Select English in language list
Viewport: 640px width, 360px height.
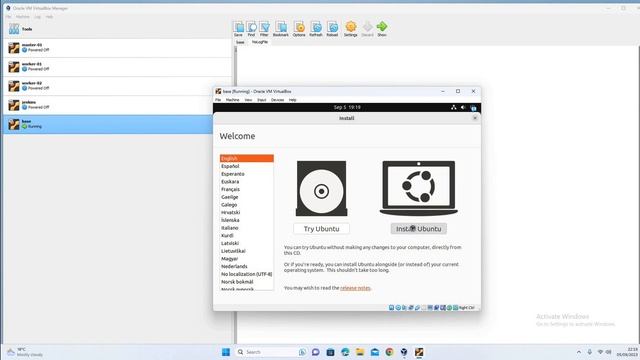click(247, 158)
